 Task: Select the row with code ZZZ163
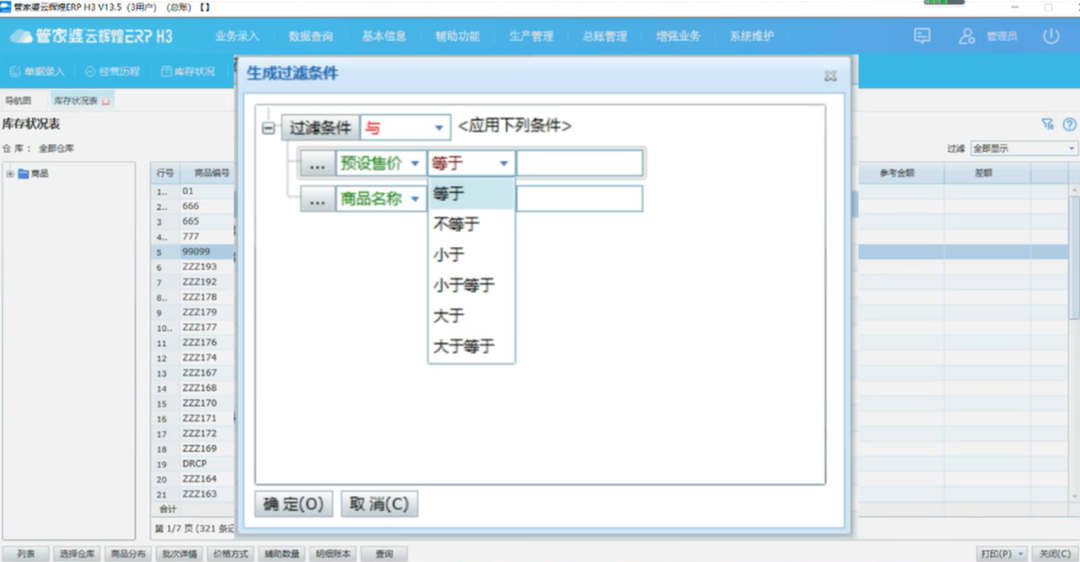tap(199, 495)
